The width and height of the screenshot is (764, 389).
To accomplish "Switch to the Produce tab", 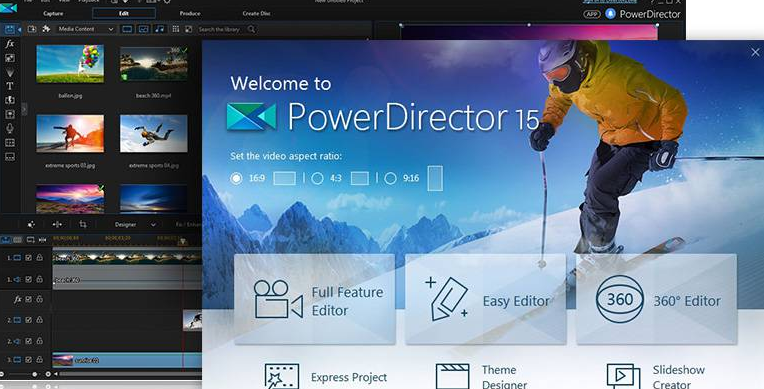I will pyautogui.click(x=190, y=14).
